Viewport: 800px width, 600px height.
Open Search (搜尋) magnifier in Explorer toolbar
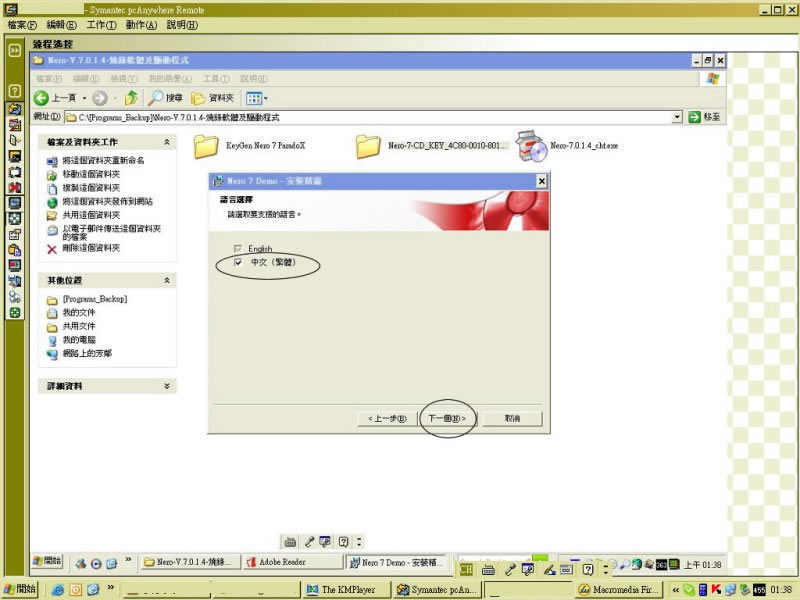(x=156, y=98)
